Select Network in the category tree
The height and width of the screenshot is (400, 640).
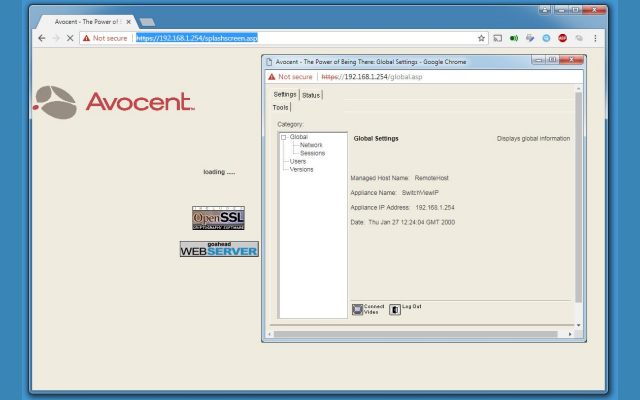311,145
